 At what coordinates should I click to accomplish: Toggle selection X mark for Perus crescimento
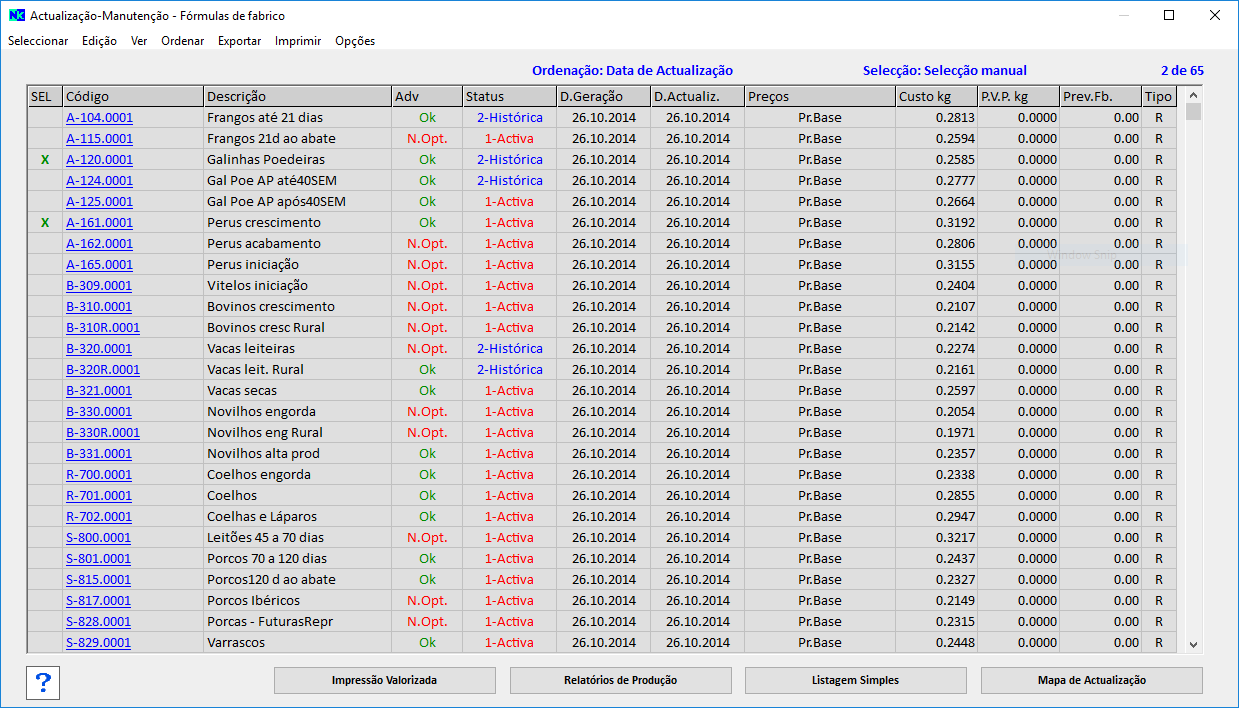[x=44, y=223]
